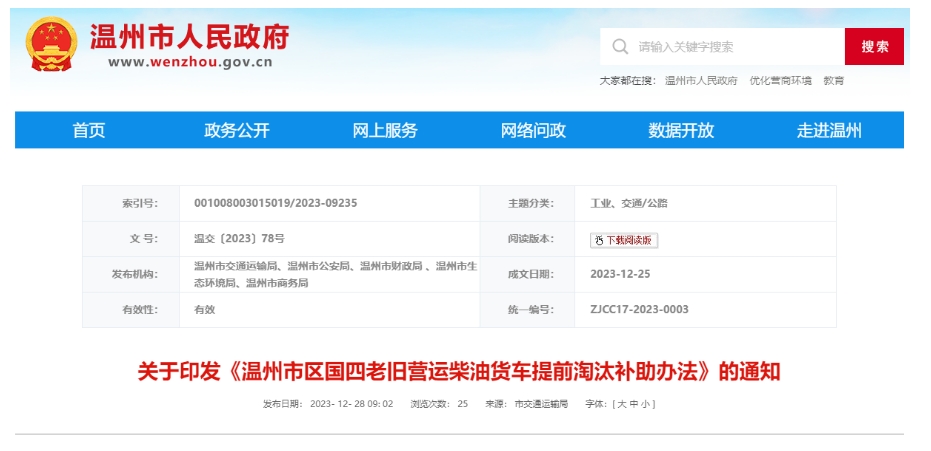Navigate to 走进温州 section
This screenshot has width=931, height=451.
coord(829,131)
